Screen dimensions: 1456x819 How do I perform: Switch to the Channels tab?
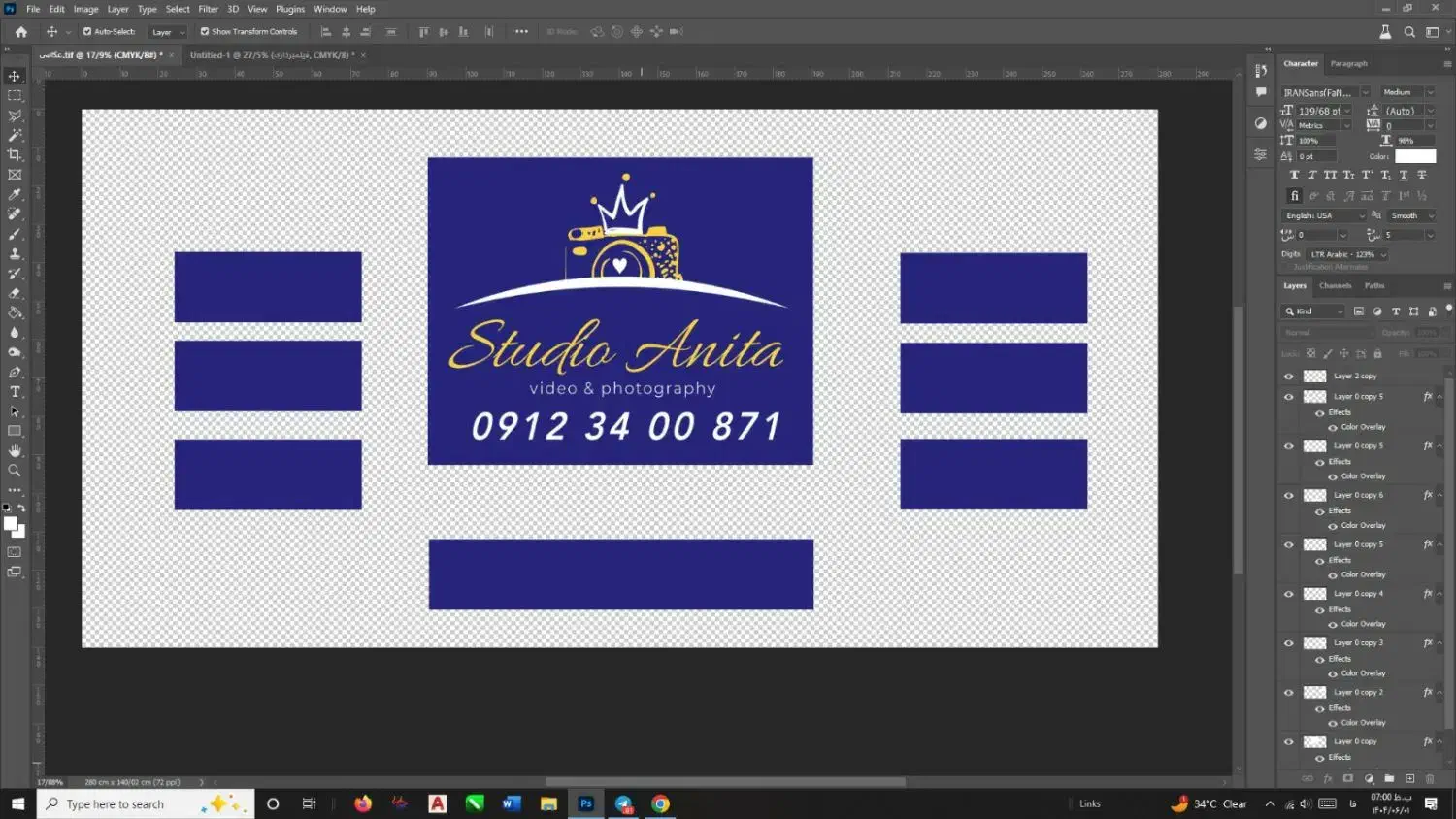[x=1335, y=286]
